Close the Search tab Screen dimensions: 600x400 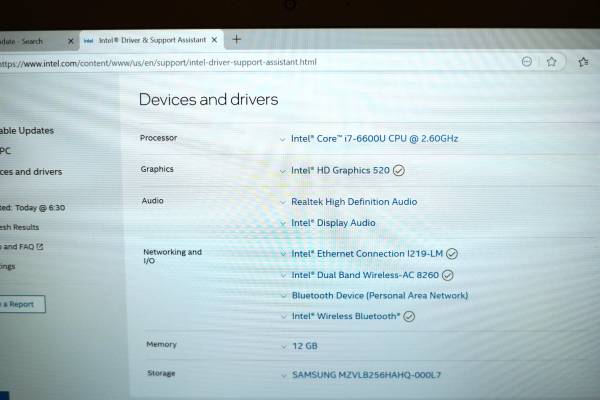click(70, 41)
